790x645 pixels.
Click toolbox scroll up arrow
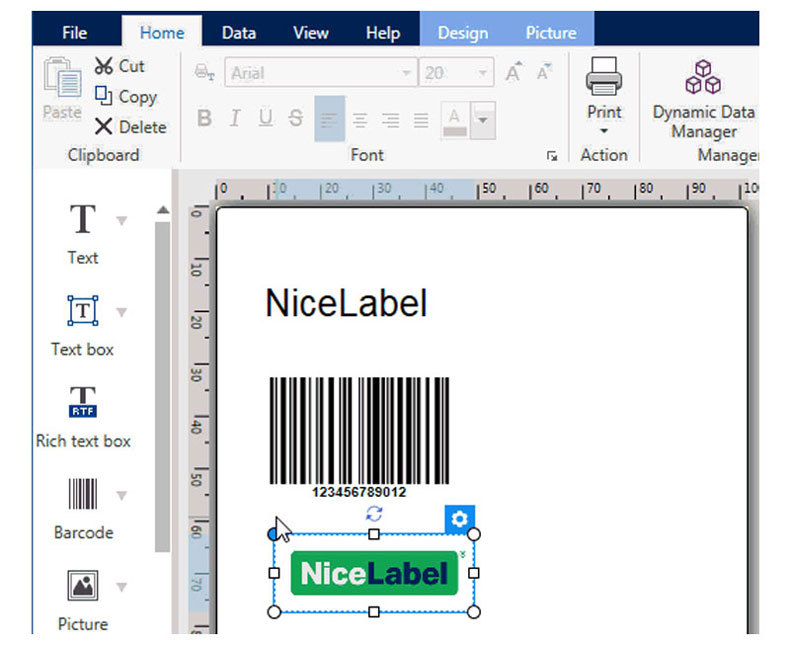[x=162, y=210]
